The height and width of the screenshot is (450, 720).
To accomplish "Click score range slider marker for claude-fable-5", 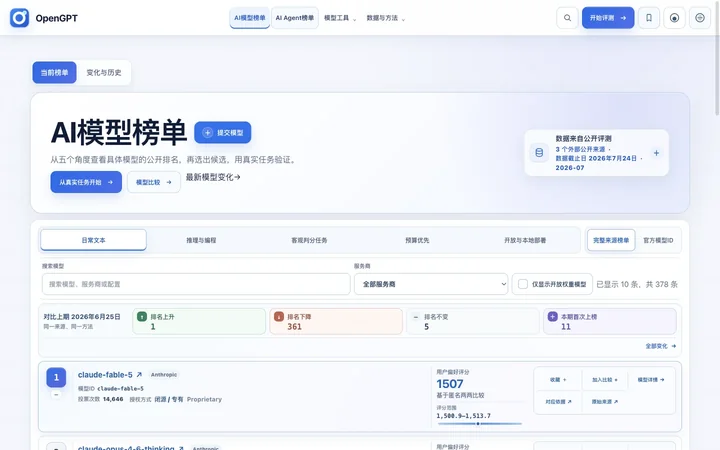I will click(x=478, y=424).
